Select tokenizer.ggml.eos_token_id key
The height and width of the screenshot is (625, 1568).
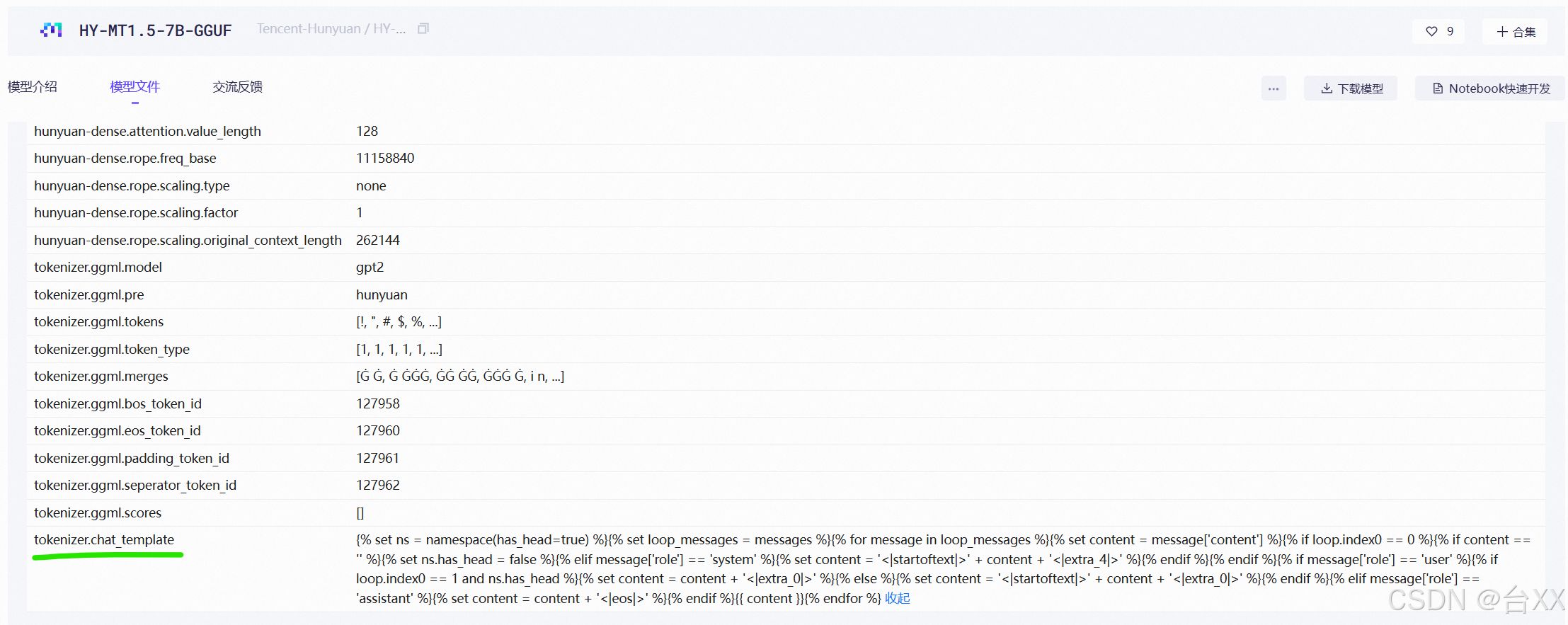(118, 430)
